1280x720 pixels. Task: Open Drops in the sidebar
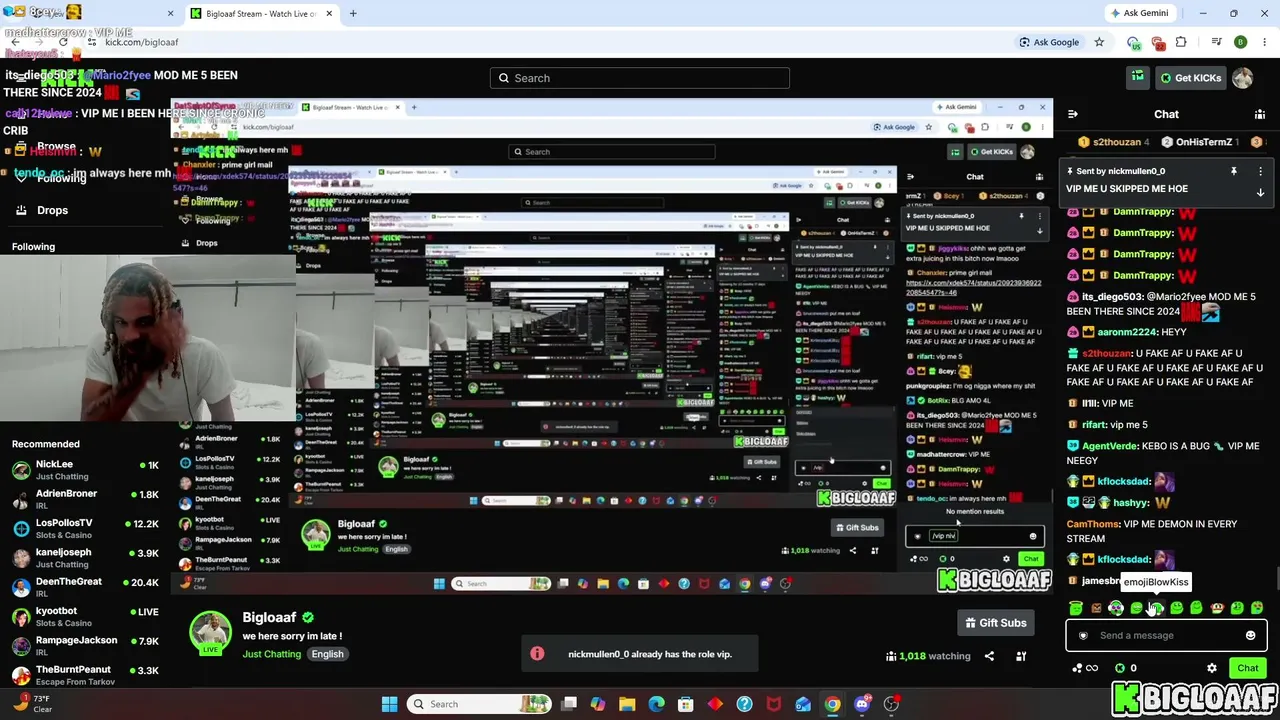(x=52, y=210)
